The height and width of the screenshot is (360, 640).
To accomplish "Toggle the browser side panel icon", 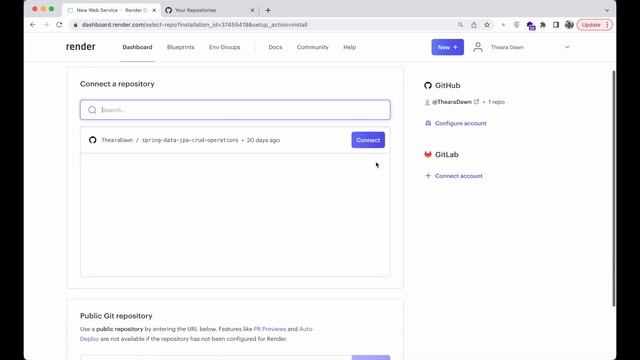I will tap(556, 25).
